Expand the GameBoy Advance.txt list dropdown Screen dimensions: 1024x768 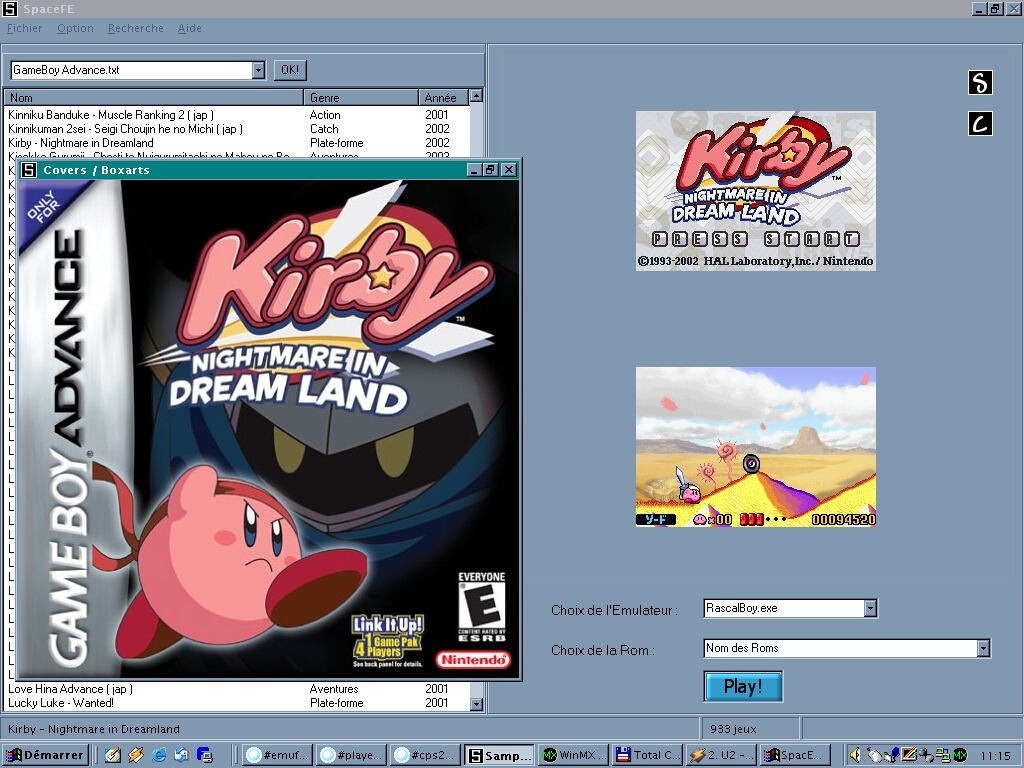pyautogui.click(x=259, y=70)
